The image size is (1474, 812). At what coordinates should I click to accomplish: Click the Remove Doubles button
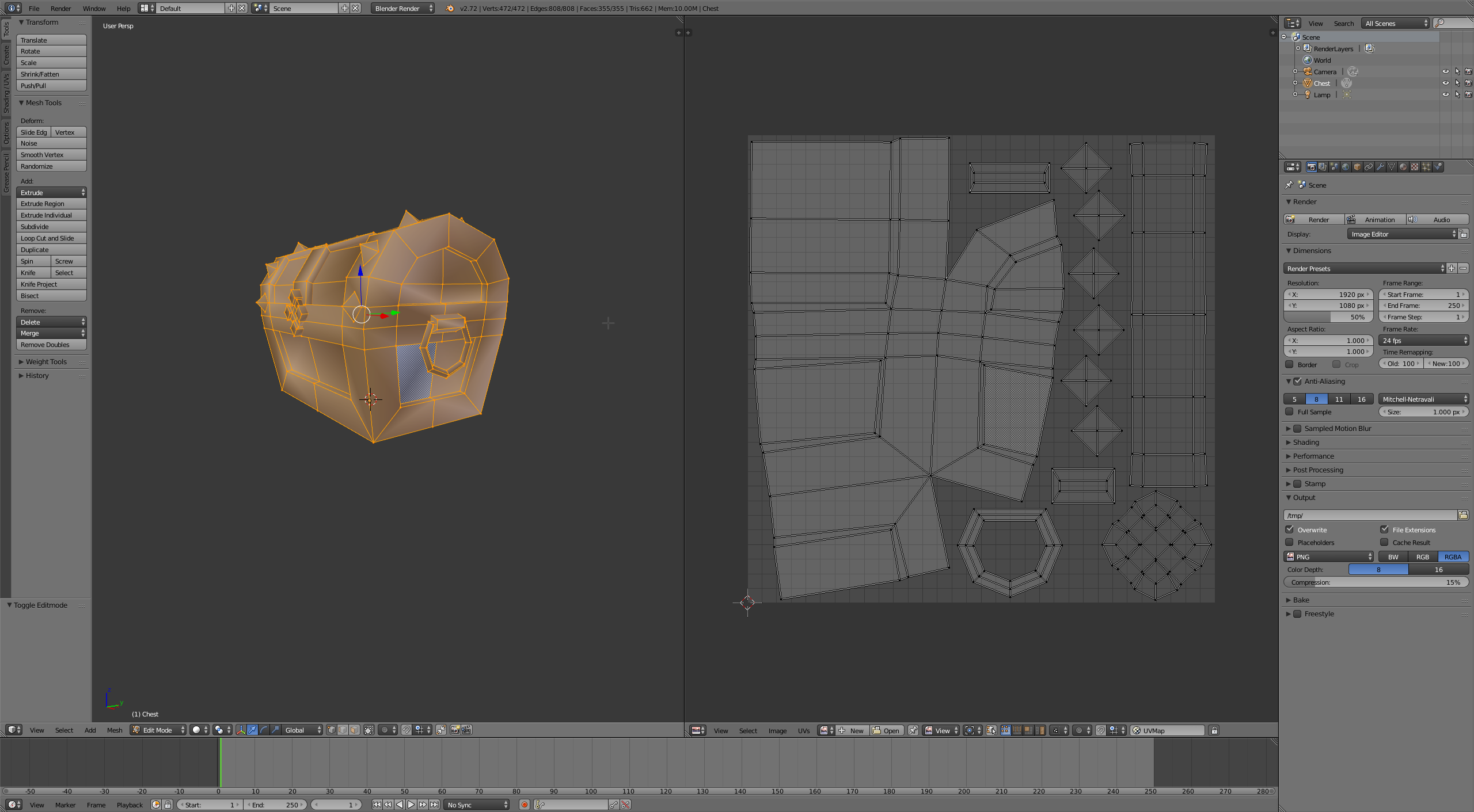51,345
